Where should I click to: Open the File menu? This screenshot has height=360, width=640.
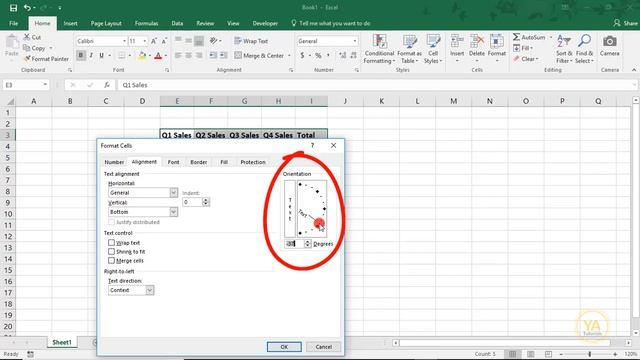pos(13,23)
